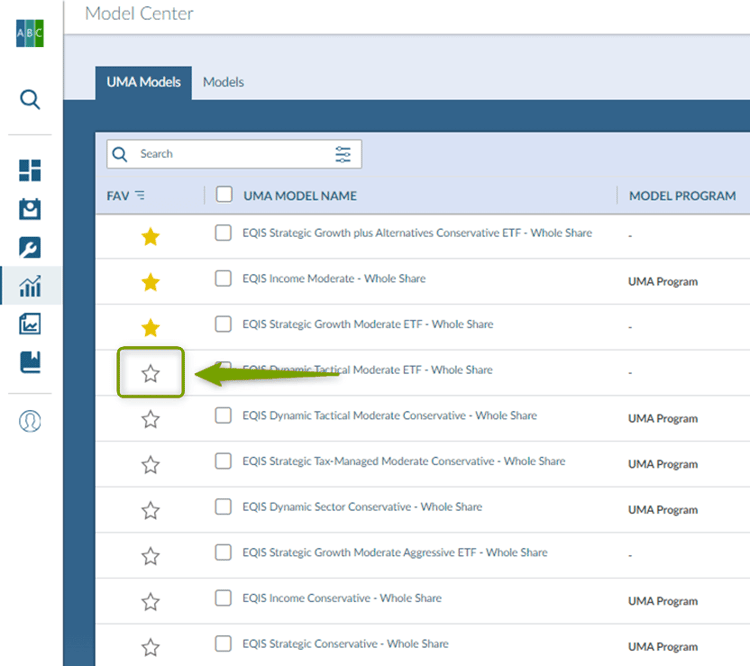Open the search filter settings icon

[x=343, y=154]
